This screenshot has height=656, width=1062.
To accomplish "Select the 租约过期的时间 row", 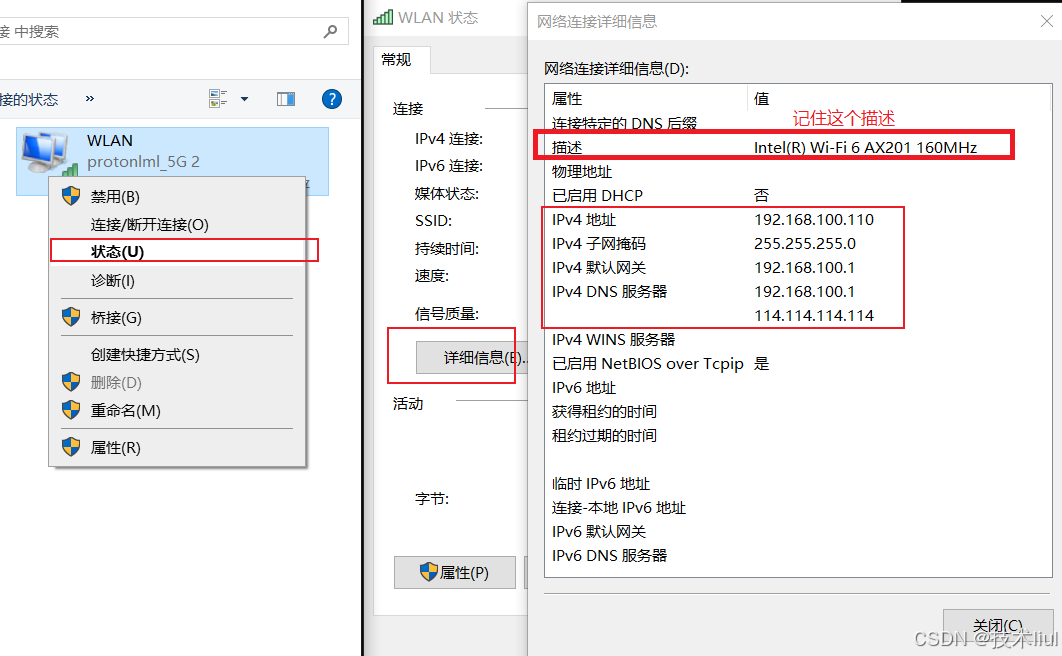I will click(x=797, y=435).
